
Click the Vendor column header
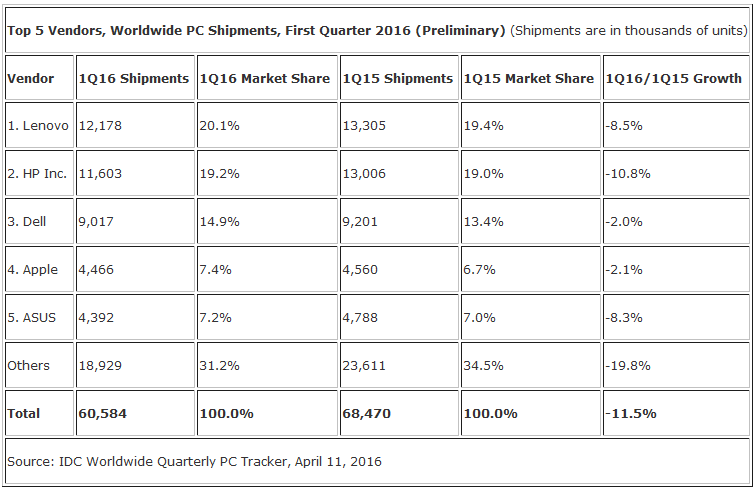coord(30,78)
